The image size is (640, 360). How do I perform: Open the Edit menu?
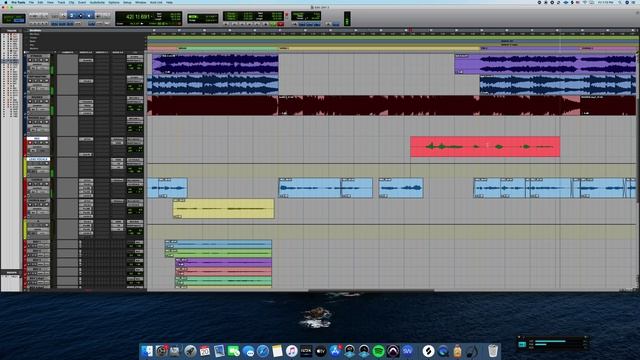click(x=40, y=2)
